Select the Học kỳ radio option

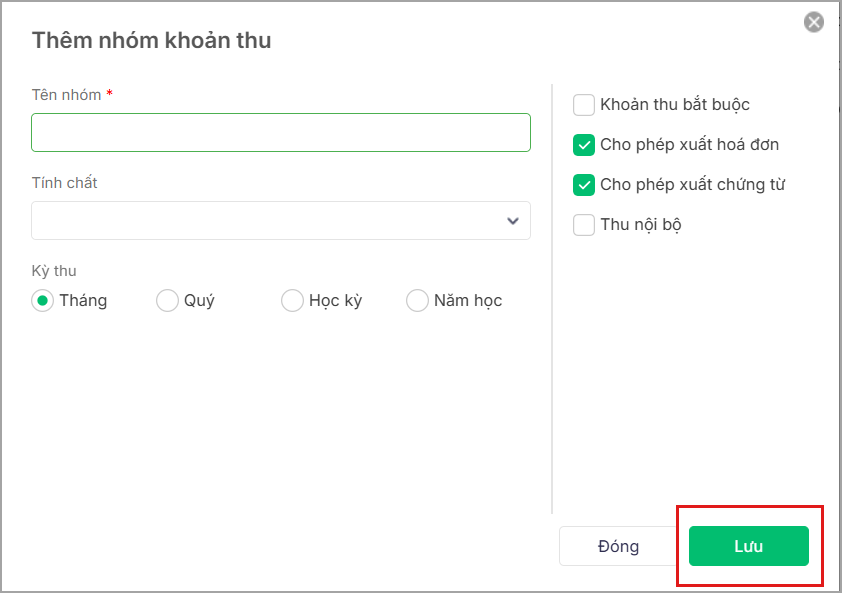point(292,300)
